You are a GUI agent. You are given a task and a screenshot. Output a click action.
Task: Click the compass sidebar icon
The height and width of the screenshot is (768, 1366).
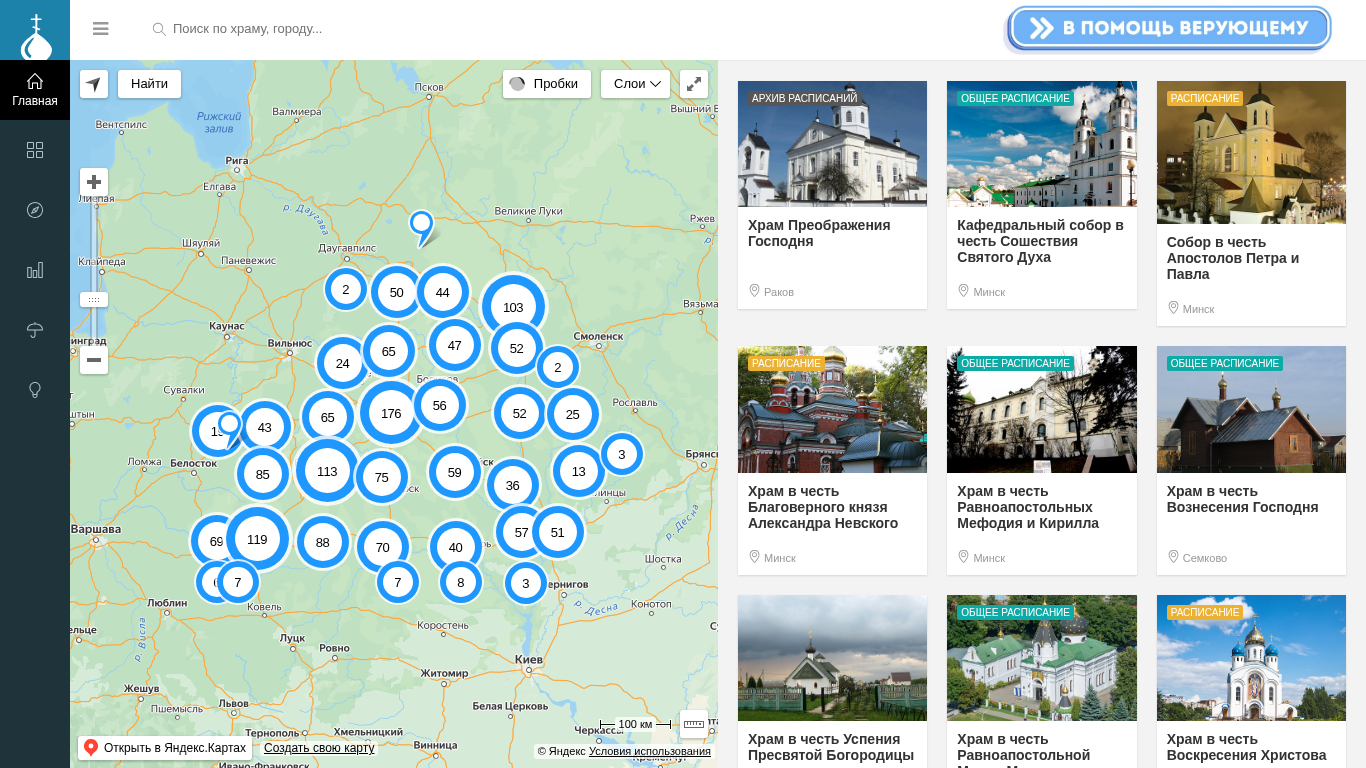pyautogui.click(x=35, y=210)
